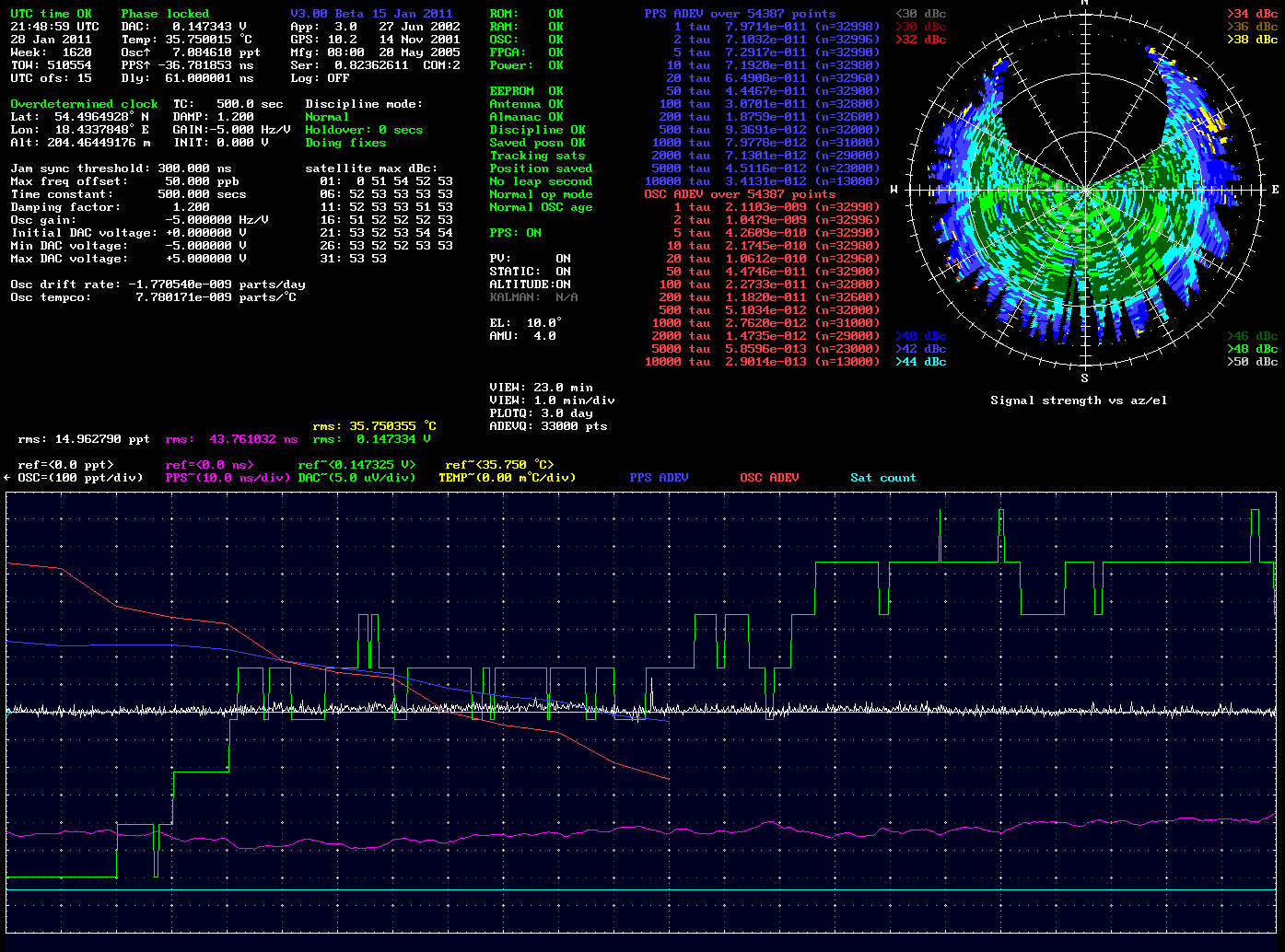Screen dimensions: 1285x952
Task: Click the E compass marker on the sky plot
Action: point(1275,190)
